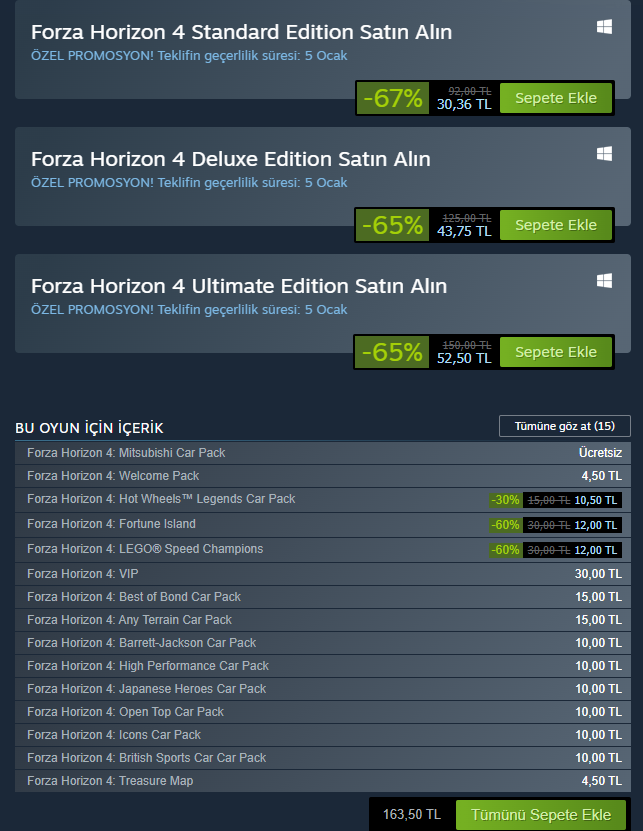643x831 pixels.
Task: View the Fortune Island expansion
Action: pos(111,524)
